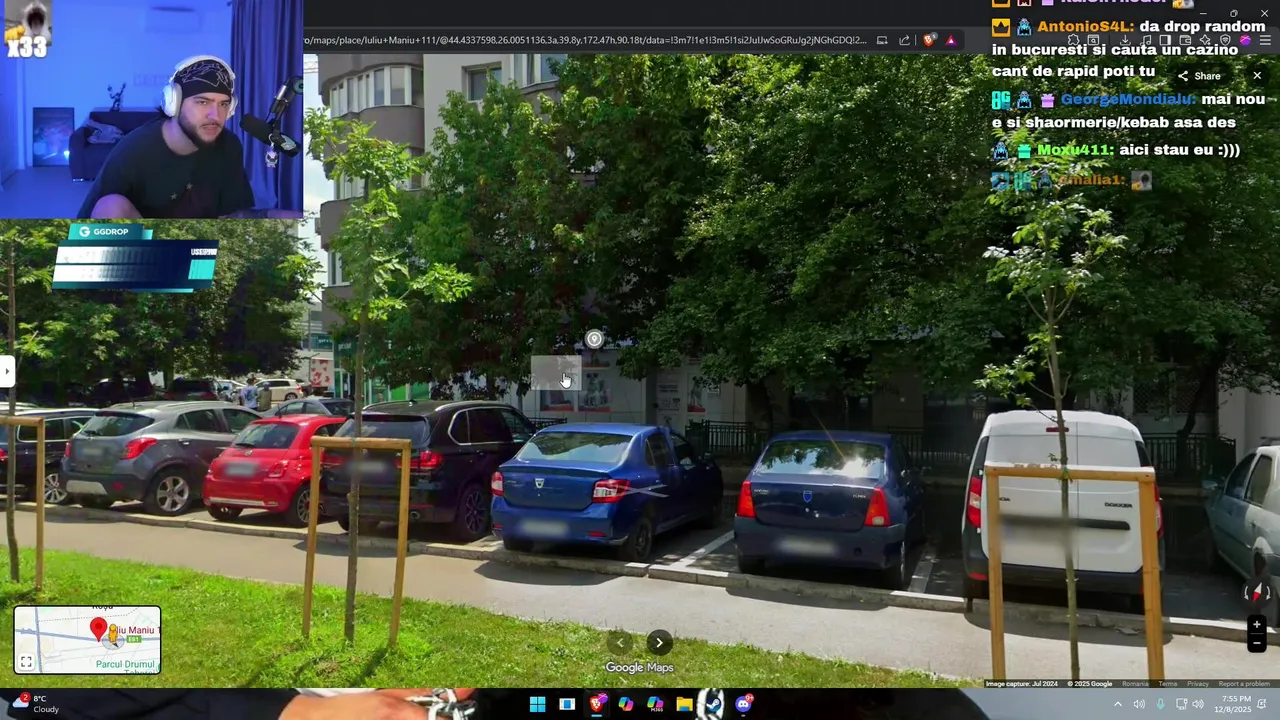Zoom in with the plus button
This screenshot has height=720, width=1280.
pyautogui.click(x=1257, y=625)
